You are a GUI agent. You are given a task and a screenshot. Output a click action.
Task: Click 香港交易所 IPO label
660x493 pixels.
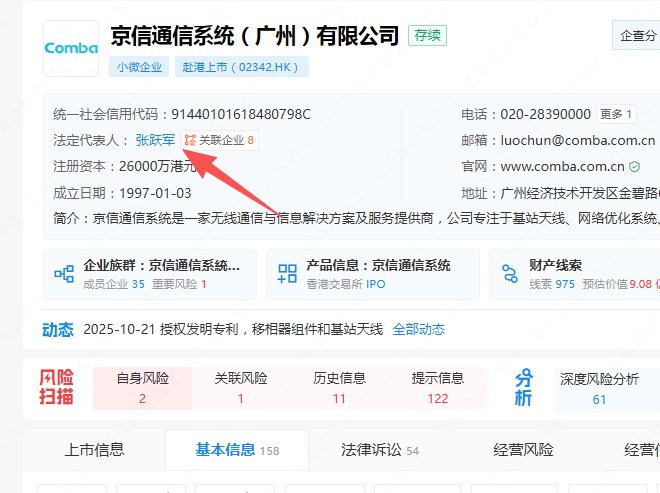346,284
